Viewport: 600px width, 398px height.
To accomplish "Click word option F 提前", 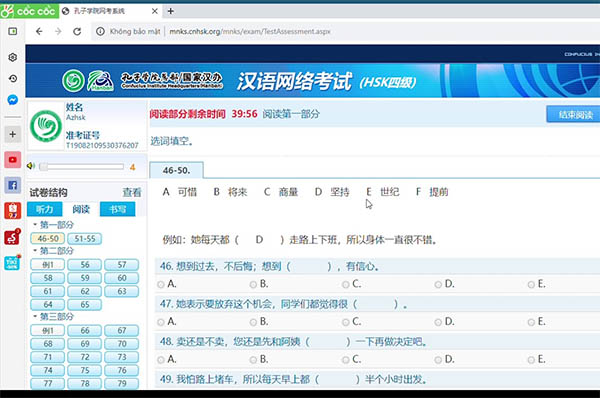I will point(432,192).
